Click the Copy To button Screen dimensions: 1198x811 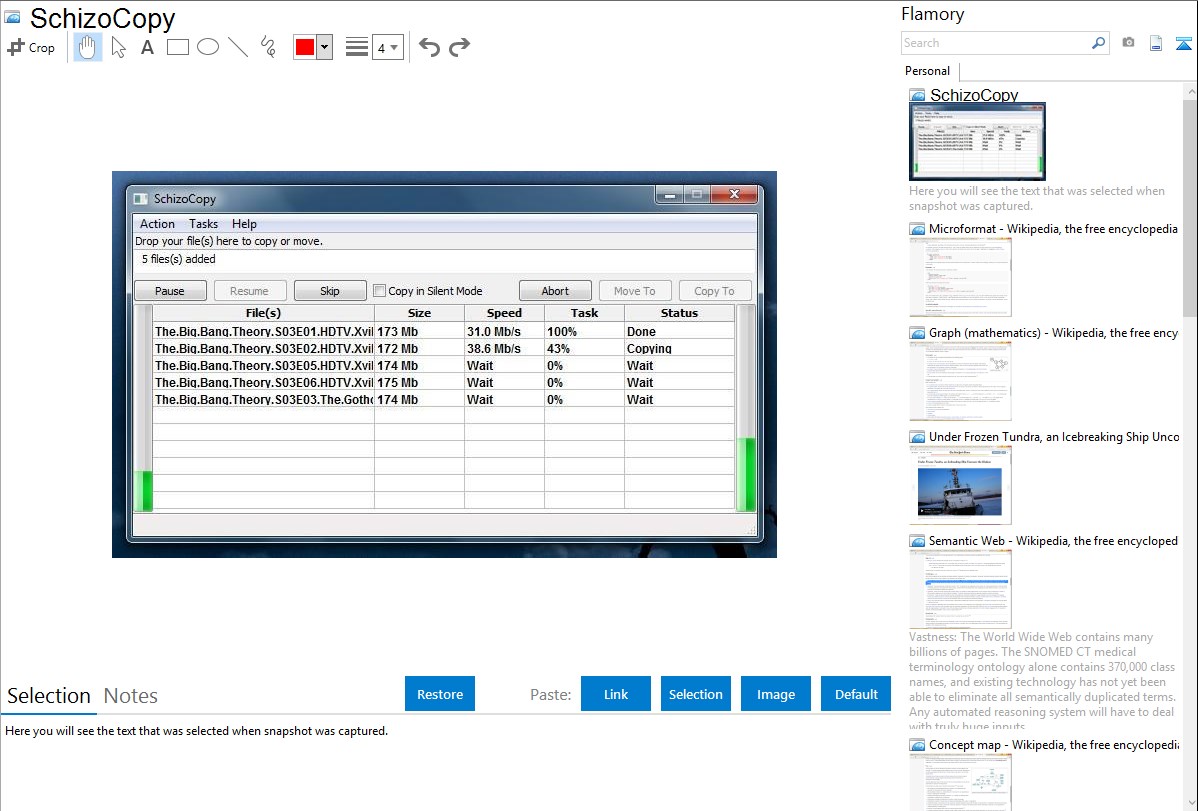(x=714, y=291)
